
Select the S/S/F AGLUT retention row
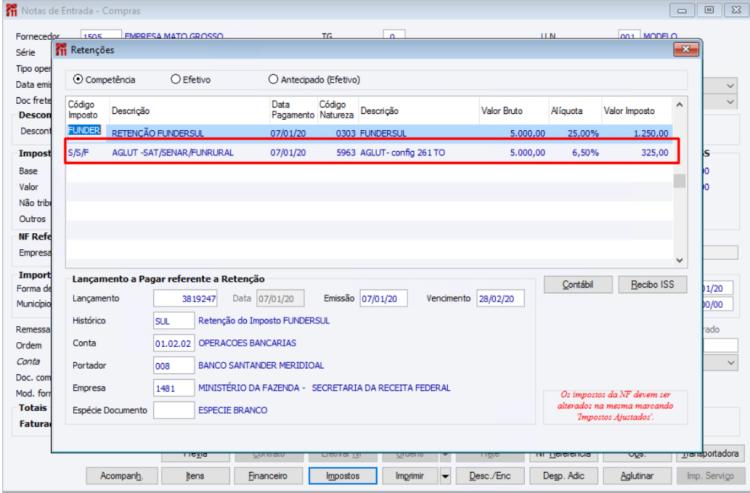(x=370, y=153)
